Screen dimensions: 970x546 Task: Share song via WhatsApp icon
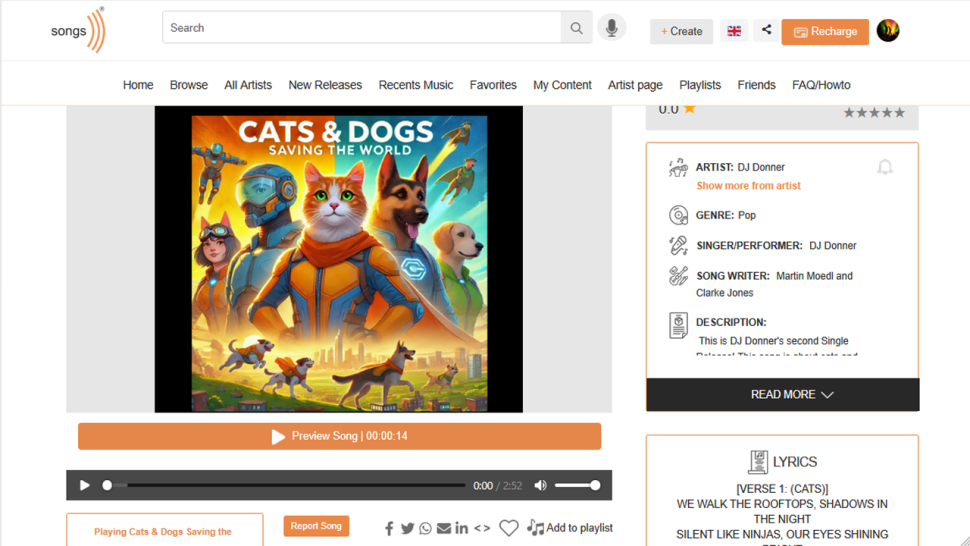pyautogui.click(x=425, y=528)
